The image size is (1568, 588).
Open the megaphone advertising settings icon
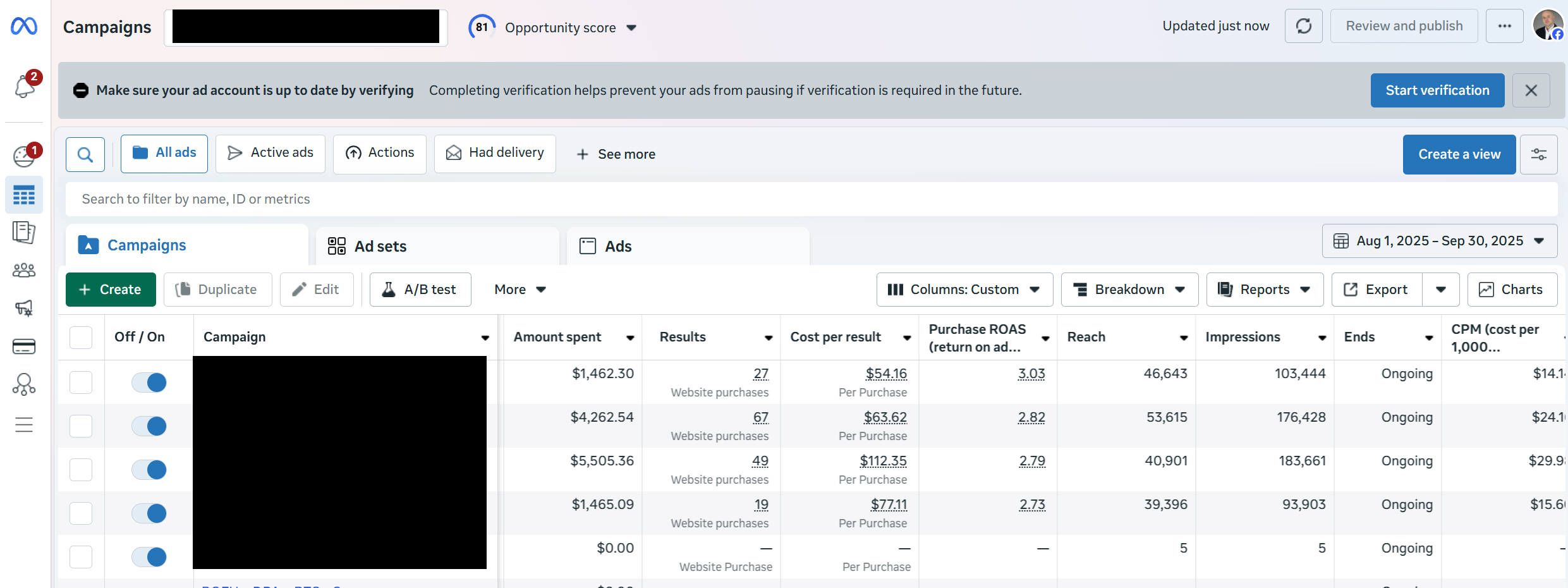(x=24, y=309)
